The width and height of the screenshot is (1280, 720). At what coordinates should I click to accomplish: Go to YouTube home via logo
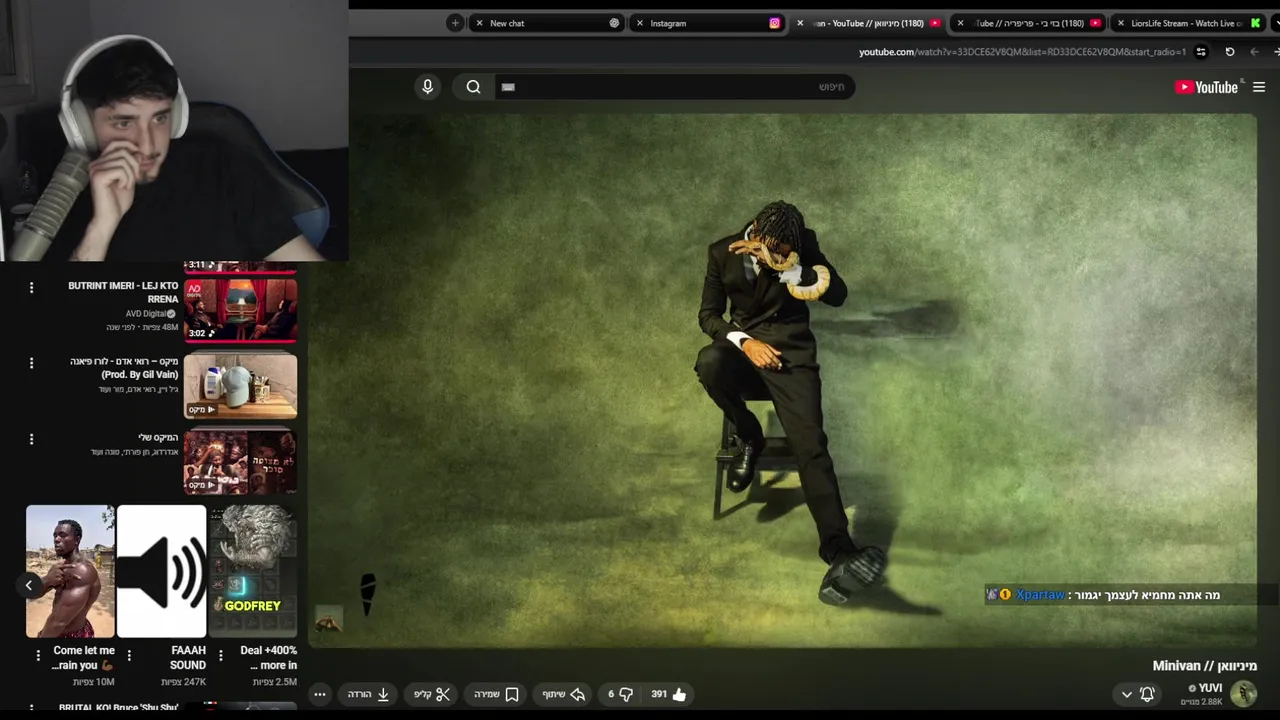(x=1207, y=87)
